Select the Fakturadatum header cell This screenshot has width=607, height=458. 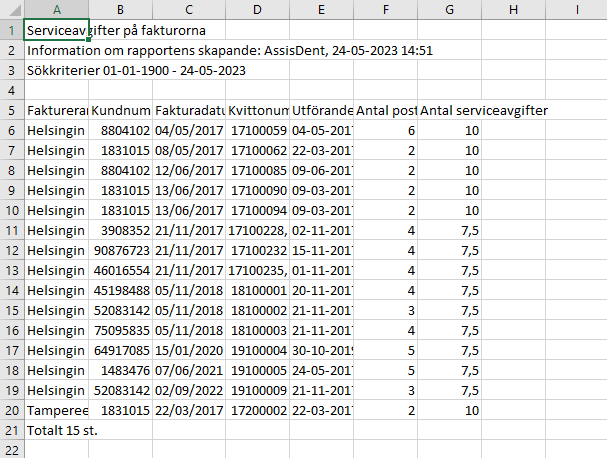tap(189, 111)
